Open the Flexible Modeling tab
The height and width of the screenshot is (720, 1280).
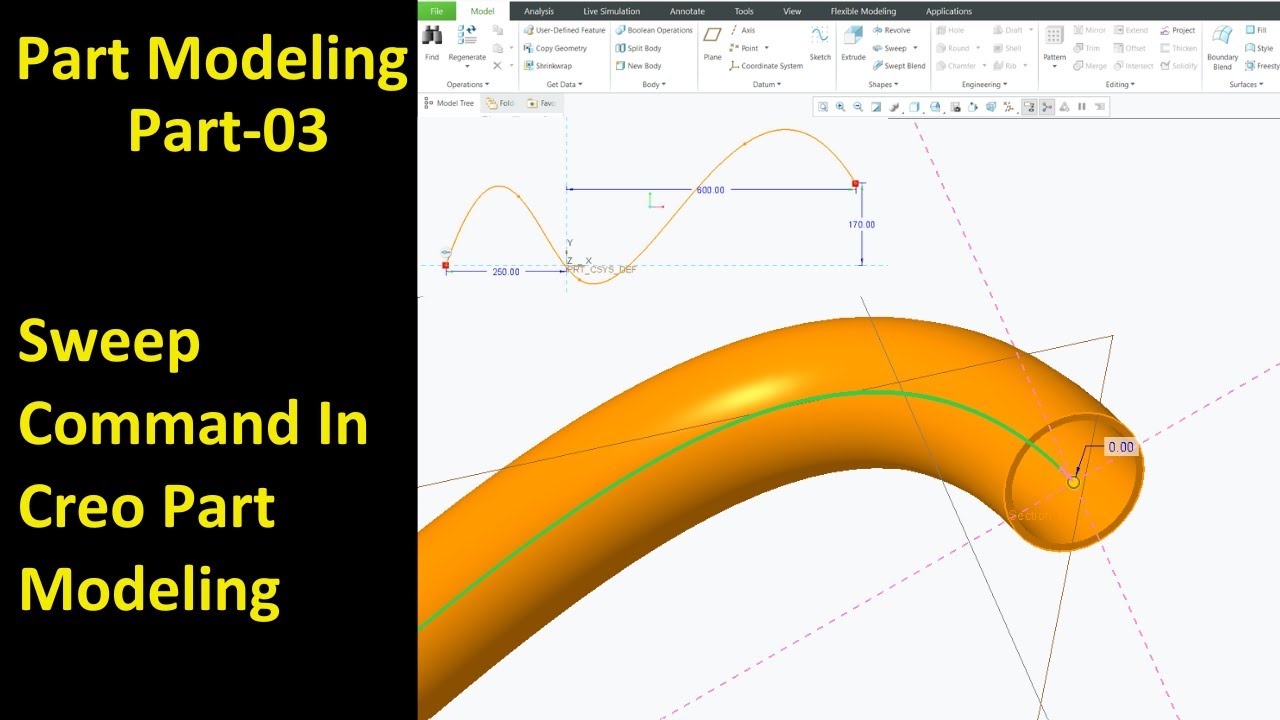[x=863, y=11]
